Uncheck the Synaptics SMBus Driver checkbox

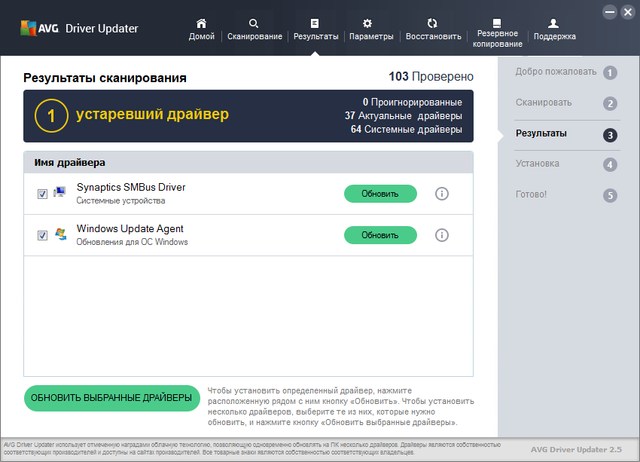pyautogui.click(x=42, y=194)
